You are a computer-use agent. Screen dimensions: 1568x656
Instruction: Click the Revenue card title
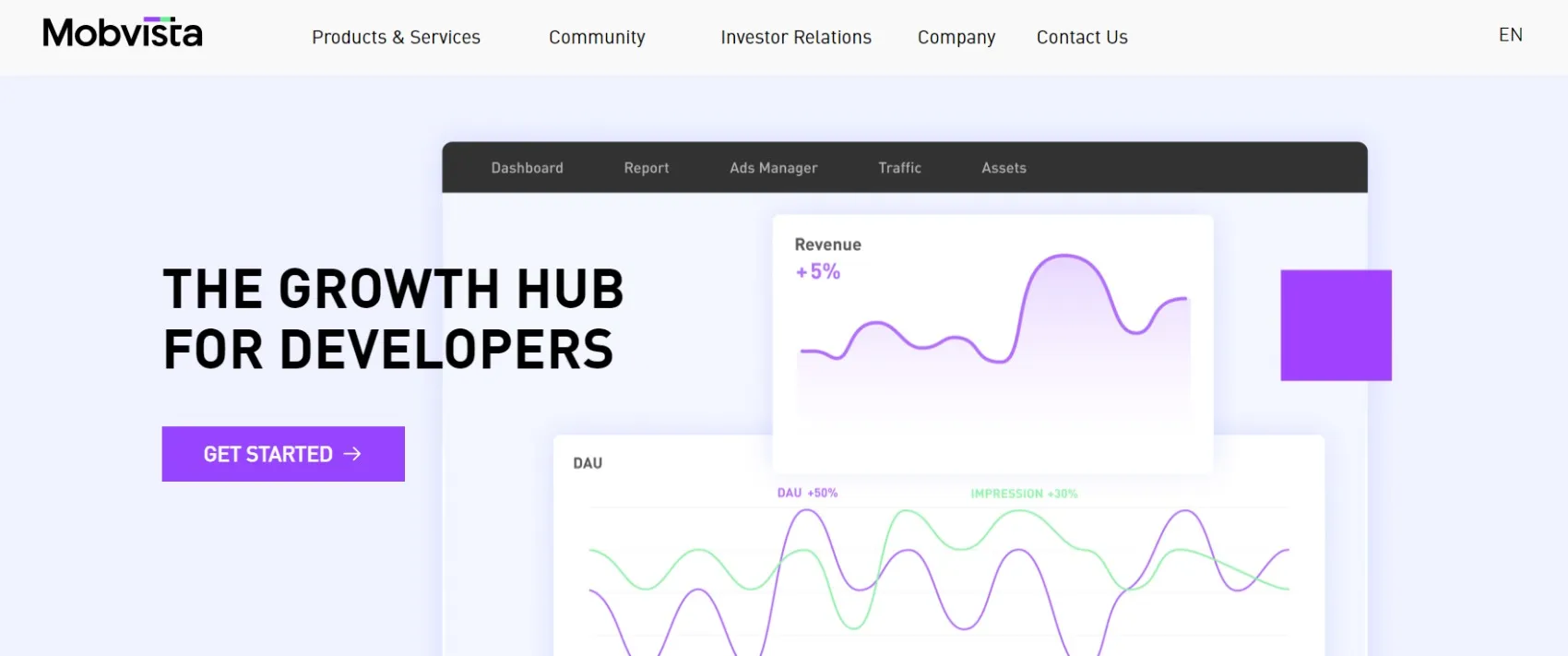coord(827,245)
